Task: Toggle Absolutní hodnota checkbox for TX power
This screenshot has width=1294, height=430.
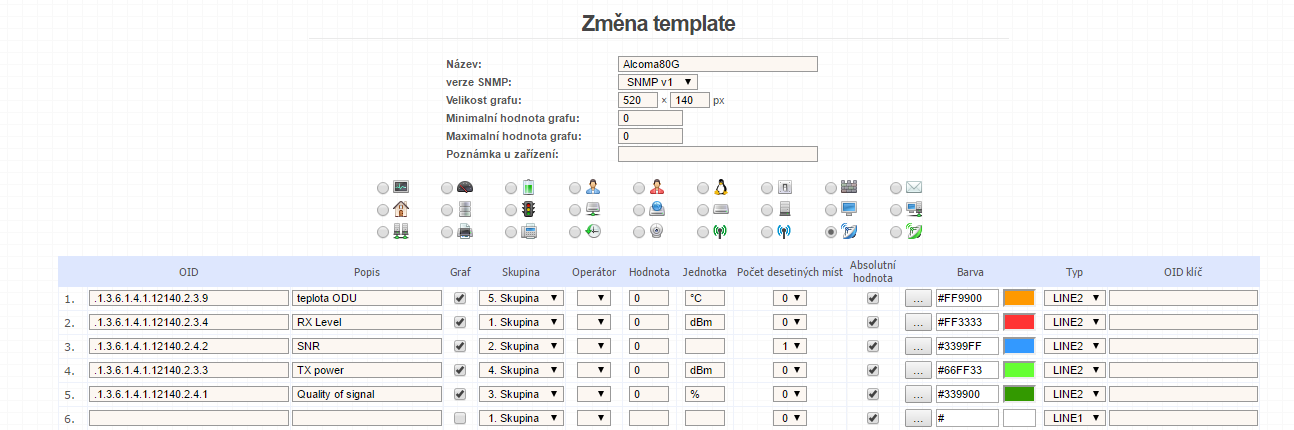Action: pos(872,370)
